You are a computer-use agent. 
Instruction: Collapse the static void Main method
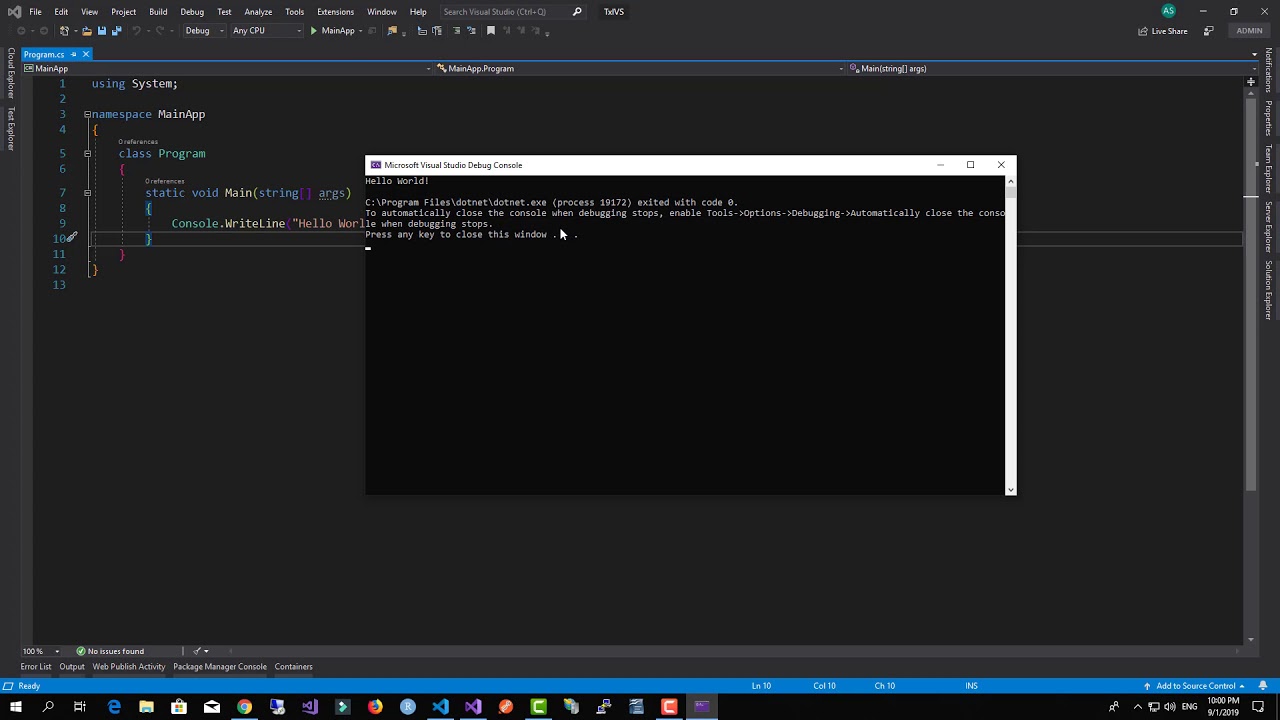pyautogui.click(x=87, y=192)
